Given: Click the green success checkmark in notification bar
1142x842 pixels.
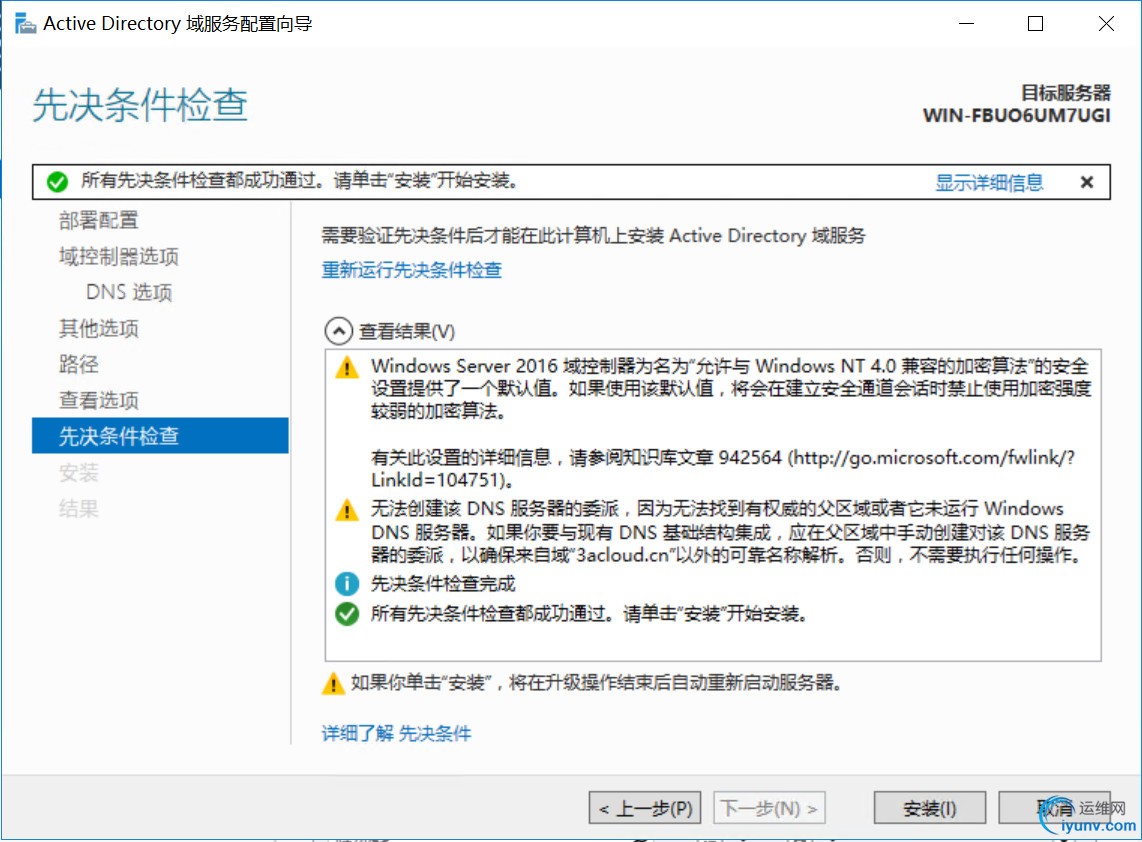Looking at the screenshot, I should click(x=58, y=181).
